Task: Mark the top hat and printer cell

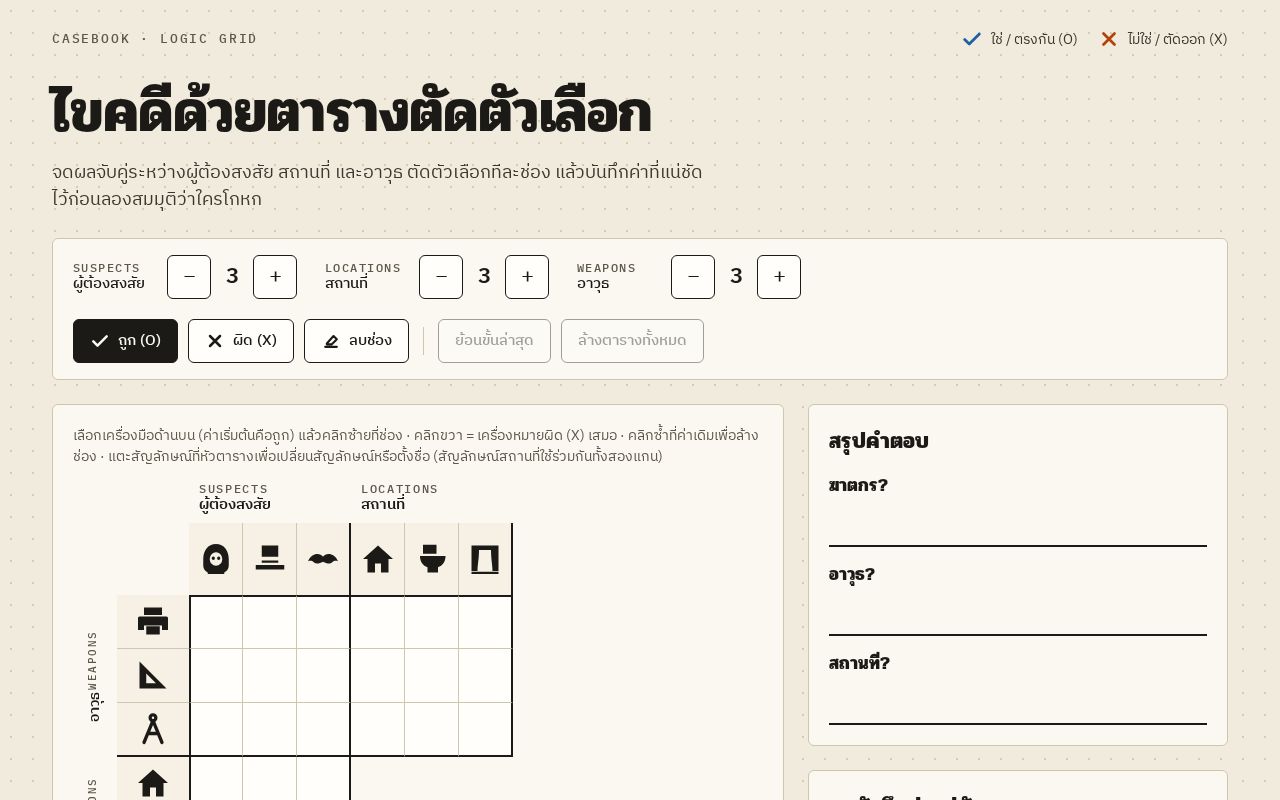Action: [270, 622]
